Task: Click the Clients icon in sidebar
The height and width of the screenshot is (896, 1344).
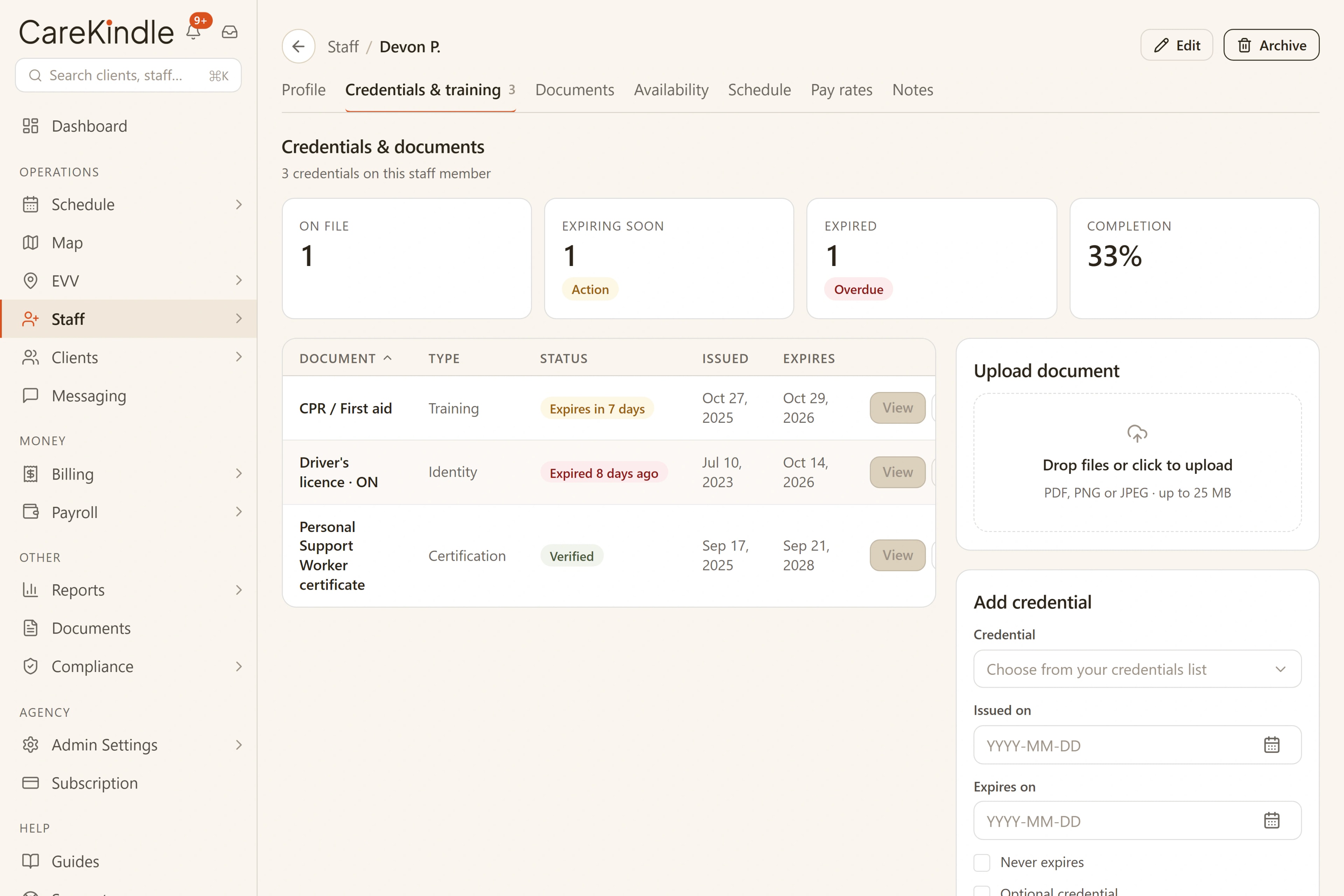Action: tap(30, 357)
